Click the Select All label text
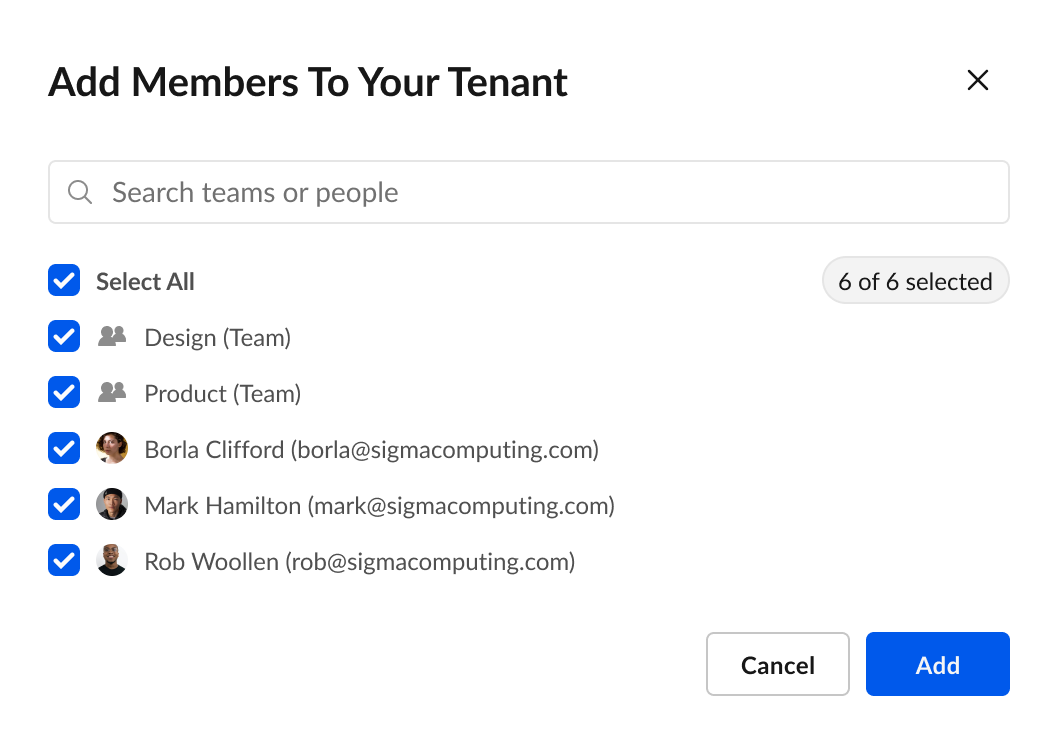1058x744 pixels. [145, 282]
